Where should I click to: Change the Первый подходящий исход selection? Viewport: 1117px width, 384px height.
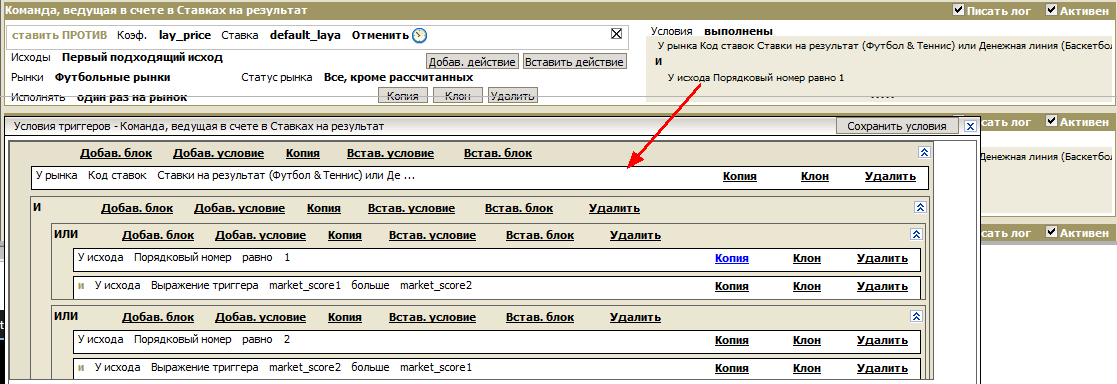(x=142, y=58)
